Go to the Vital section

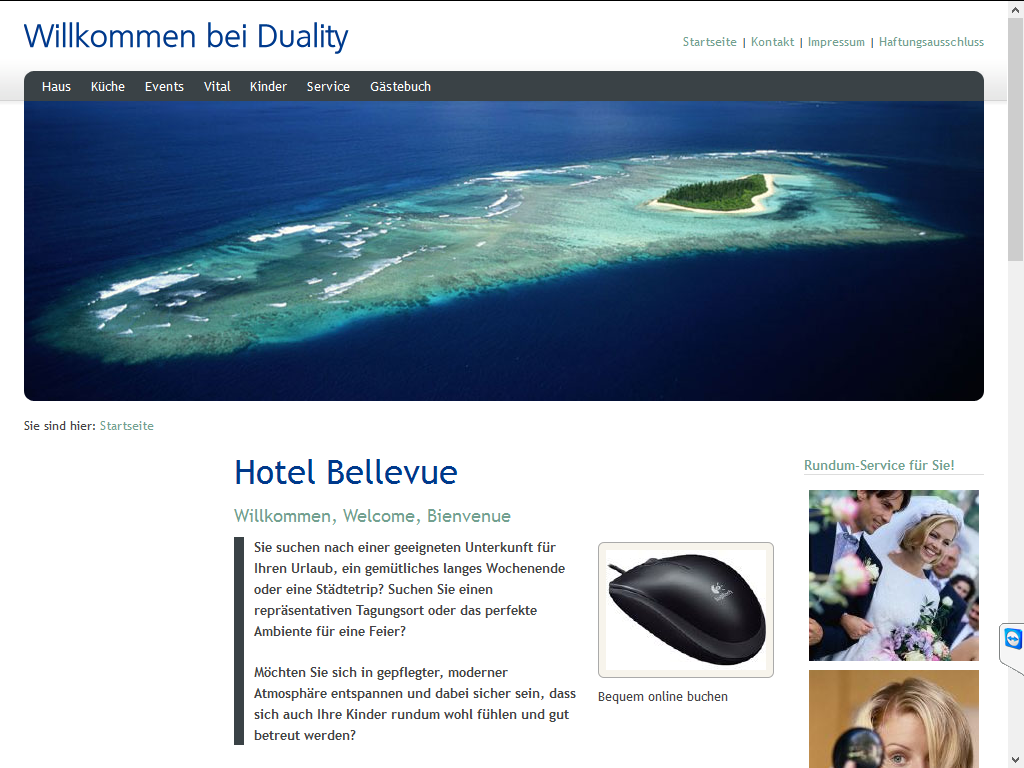pos(217,86)
